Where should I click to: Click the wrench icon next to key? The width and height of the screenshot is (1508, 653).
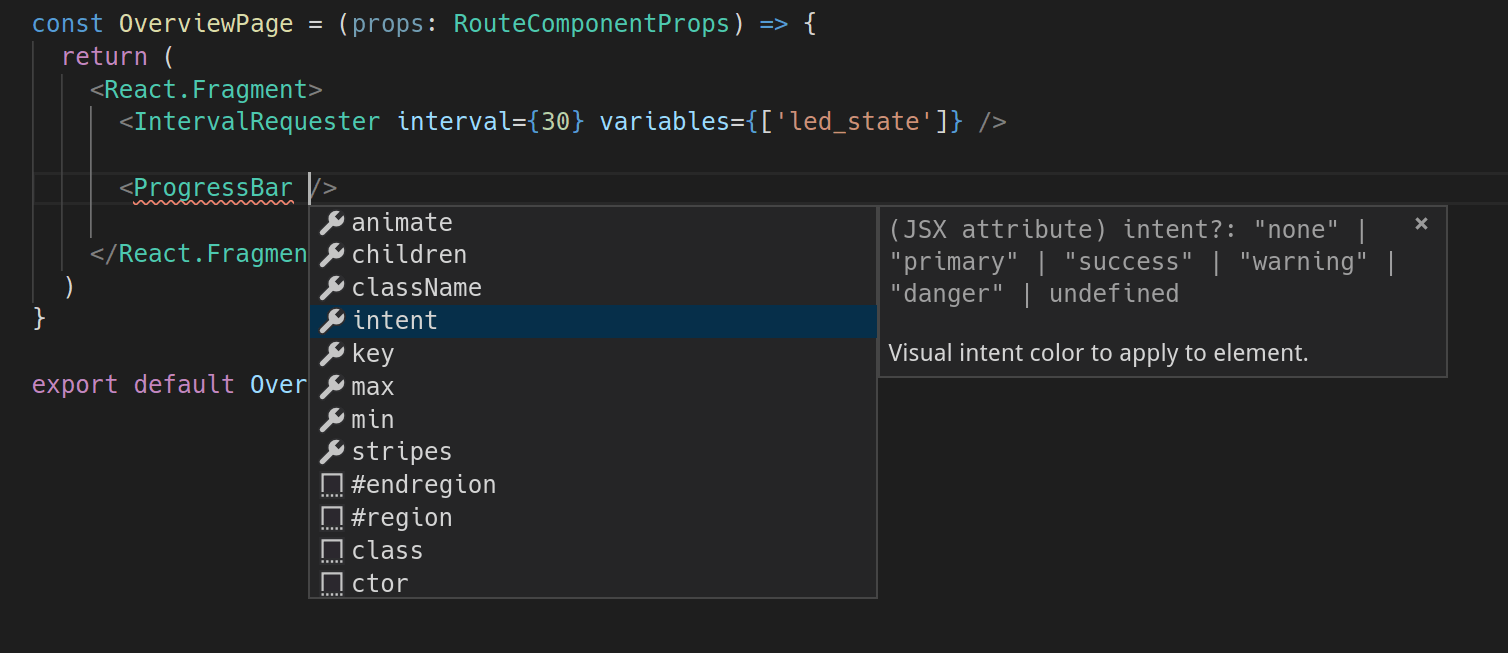331,354
